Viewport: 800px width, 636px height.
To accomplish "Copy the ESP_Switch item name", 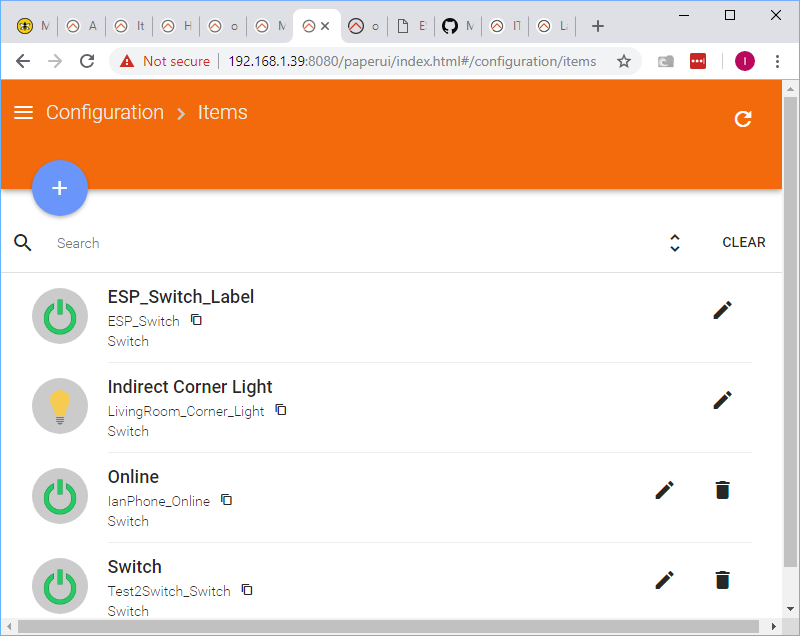I will point(197,320).
